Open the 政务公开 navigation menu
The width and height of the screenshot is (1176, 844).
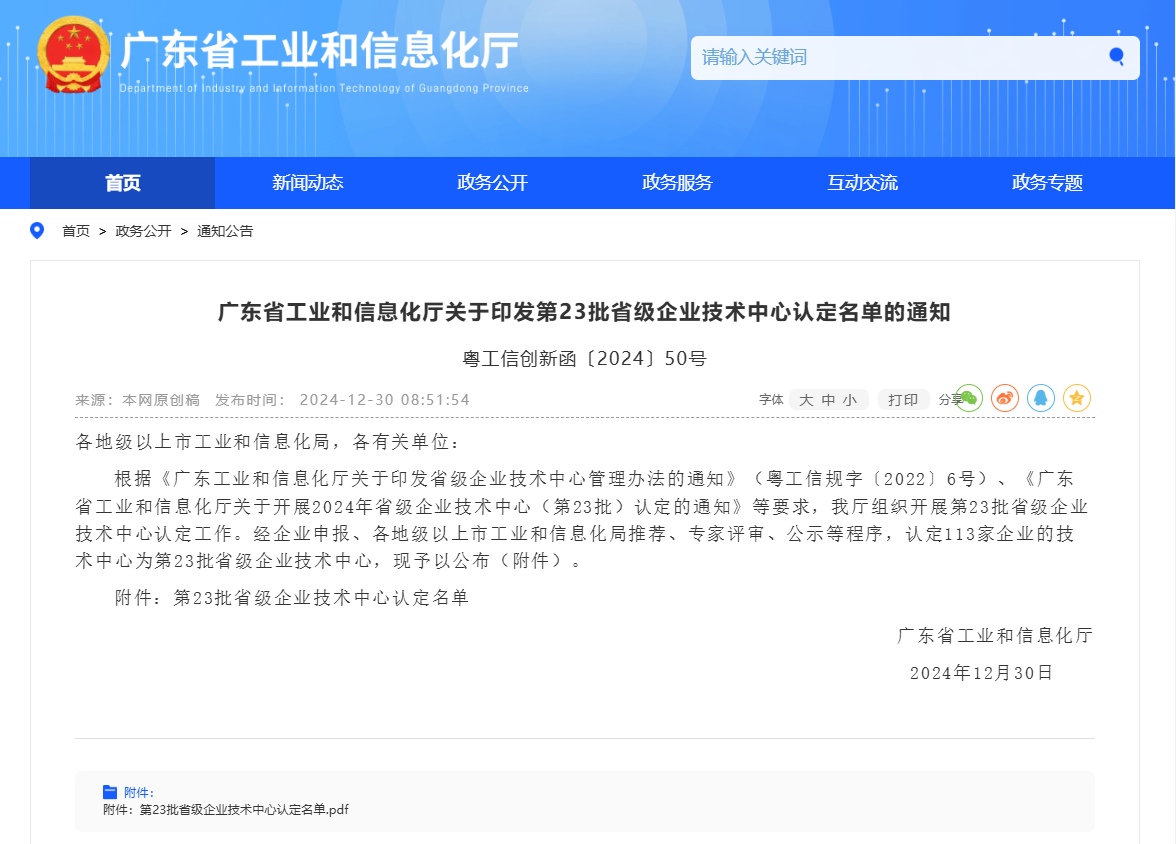tap(492, 183)
